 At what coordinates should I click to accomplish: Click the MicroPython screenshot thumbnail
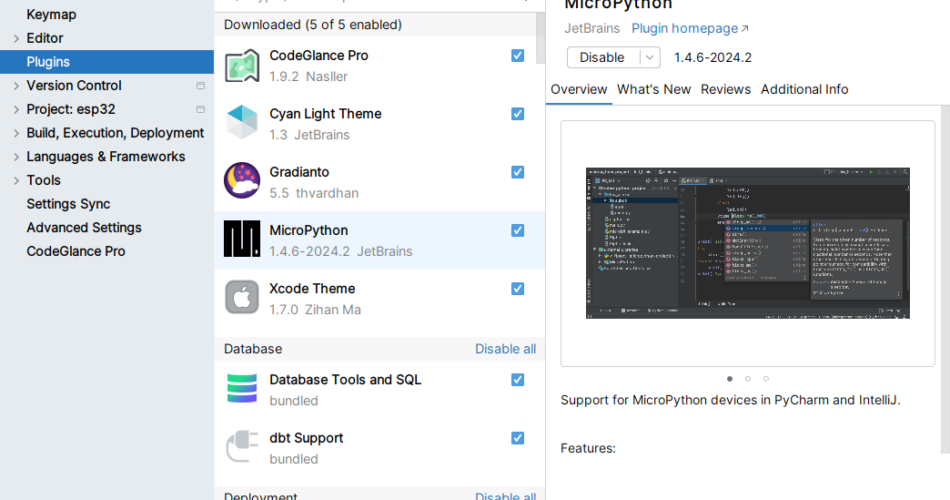tap(748, 243)
